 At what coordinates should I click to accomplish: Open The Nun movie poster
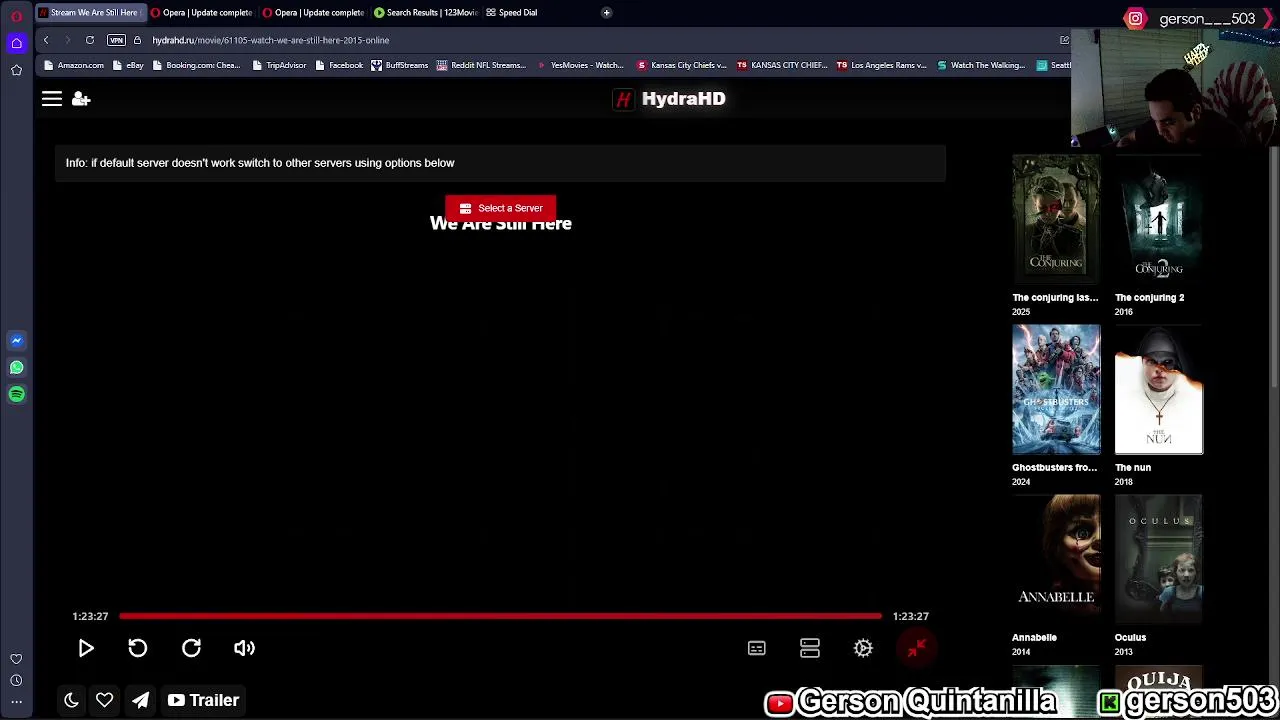pos(1159,389)
